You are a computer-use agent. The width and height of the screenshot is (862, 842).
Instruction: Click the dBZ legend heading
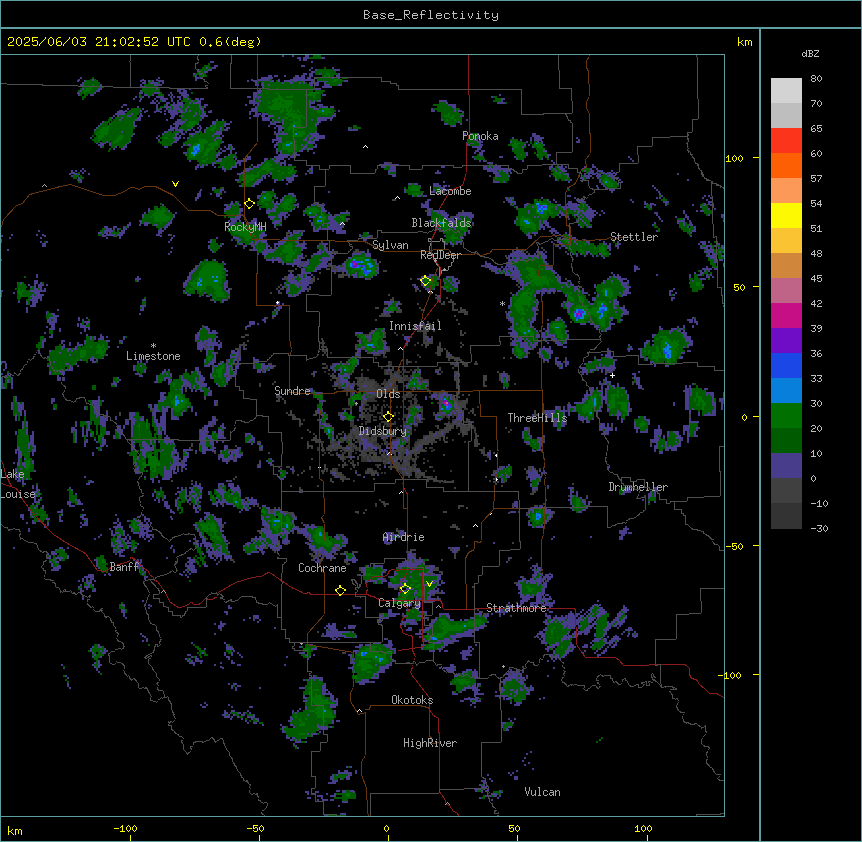click(810, 53)
